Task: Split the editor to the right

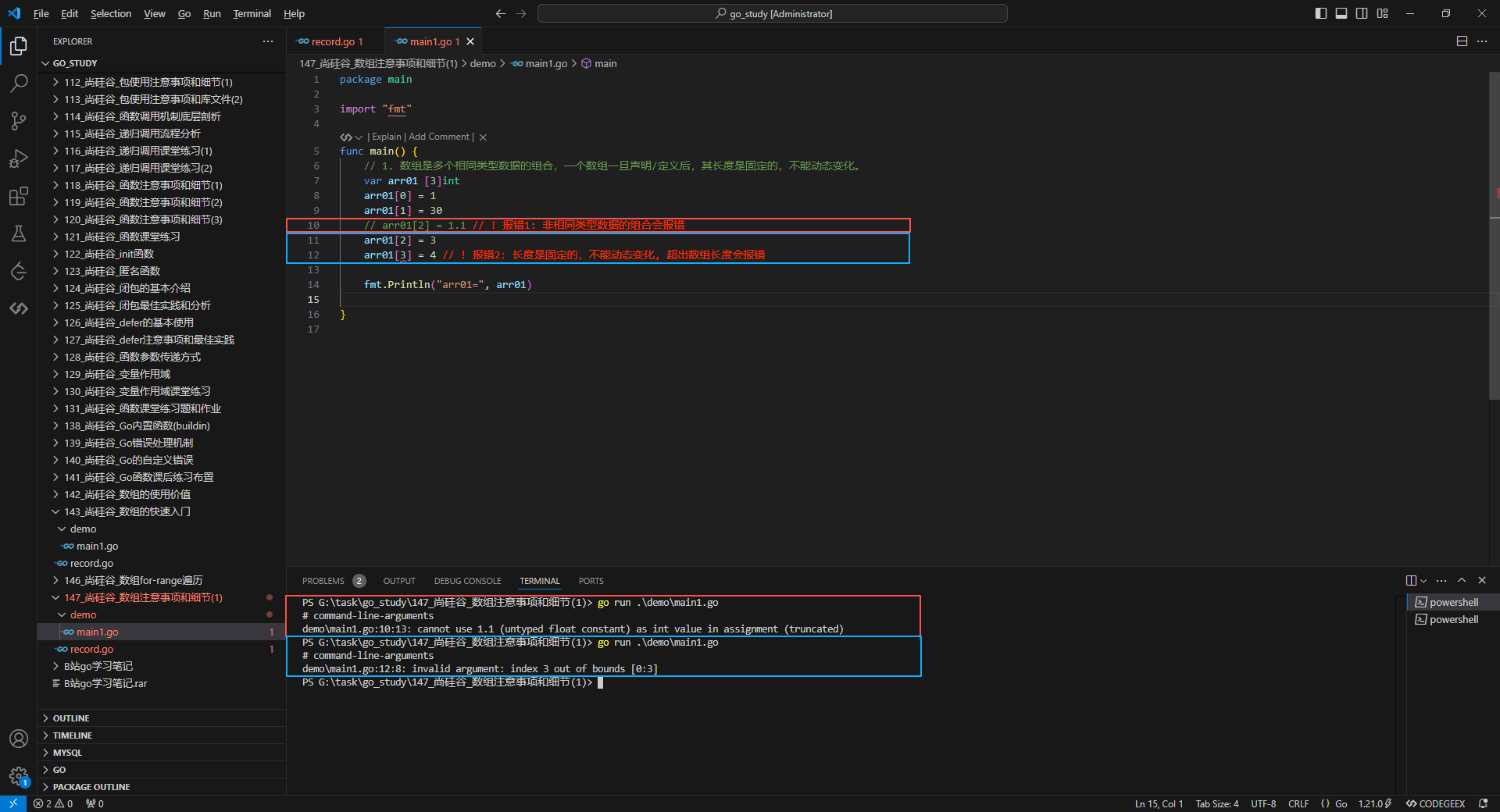Action: point(1462,41)
